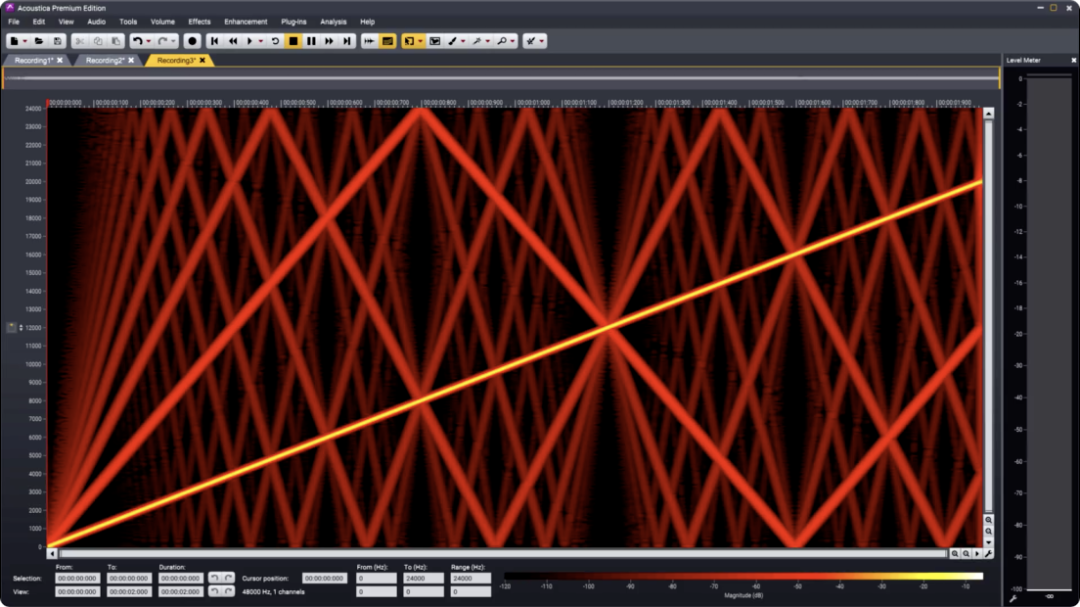Viewport: 1080px width, 607px height.
Task: Click the Save file icon
Action: (58, 41)
